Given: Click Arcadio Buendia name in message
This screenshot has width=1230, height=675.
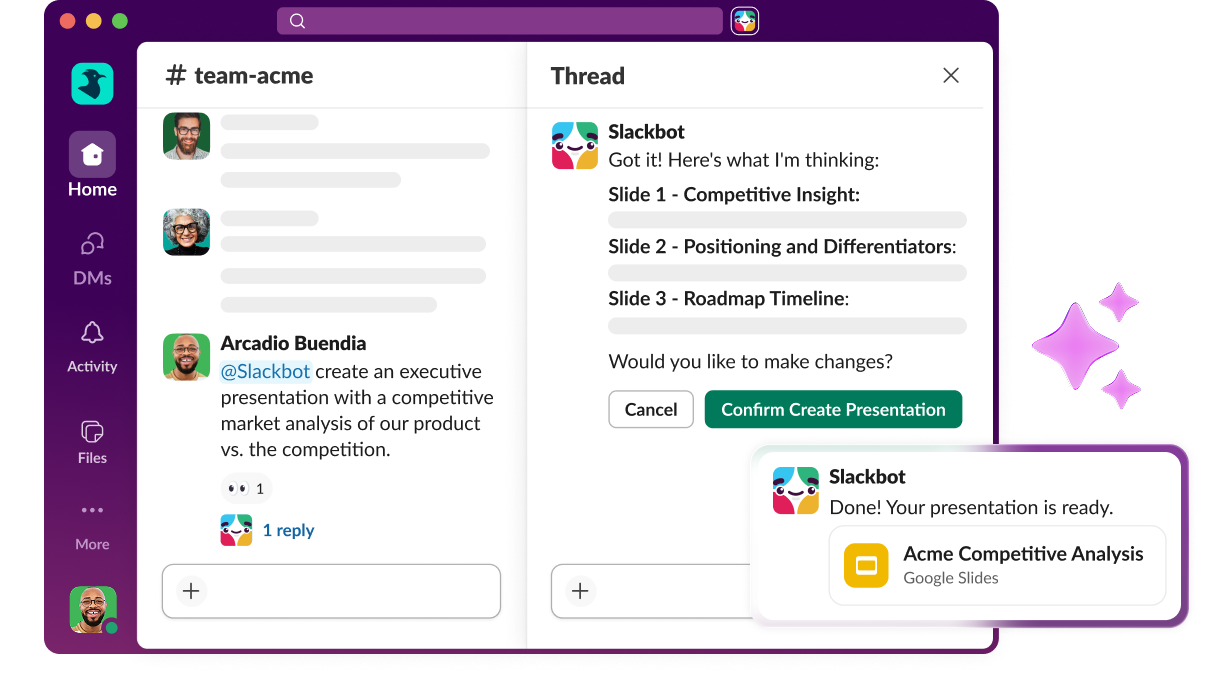Looking at the screenshot, I should [x=293, y=343].
